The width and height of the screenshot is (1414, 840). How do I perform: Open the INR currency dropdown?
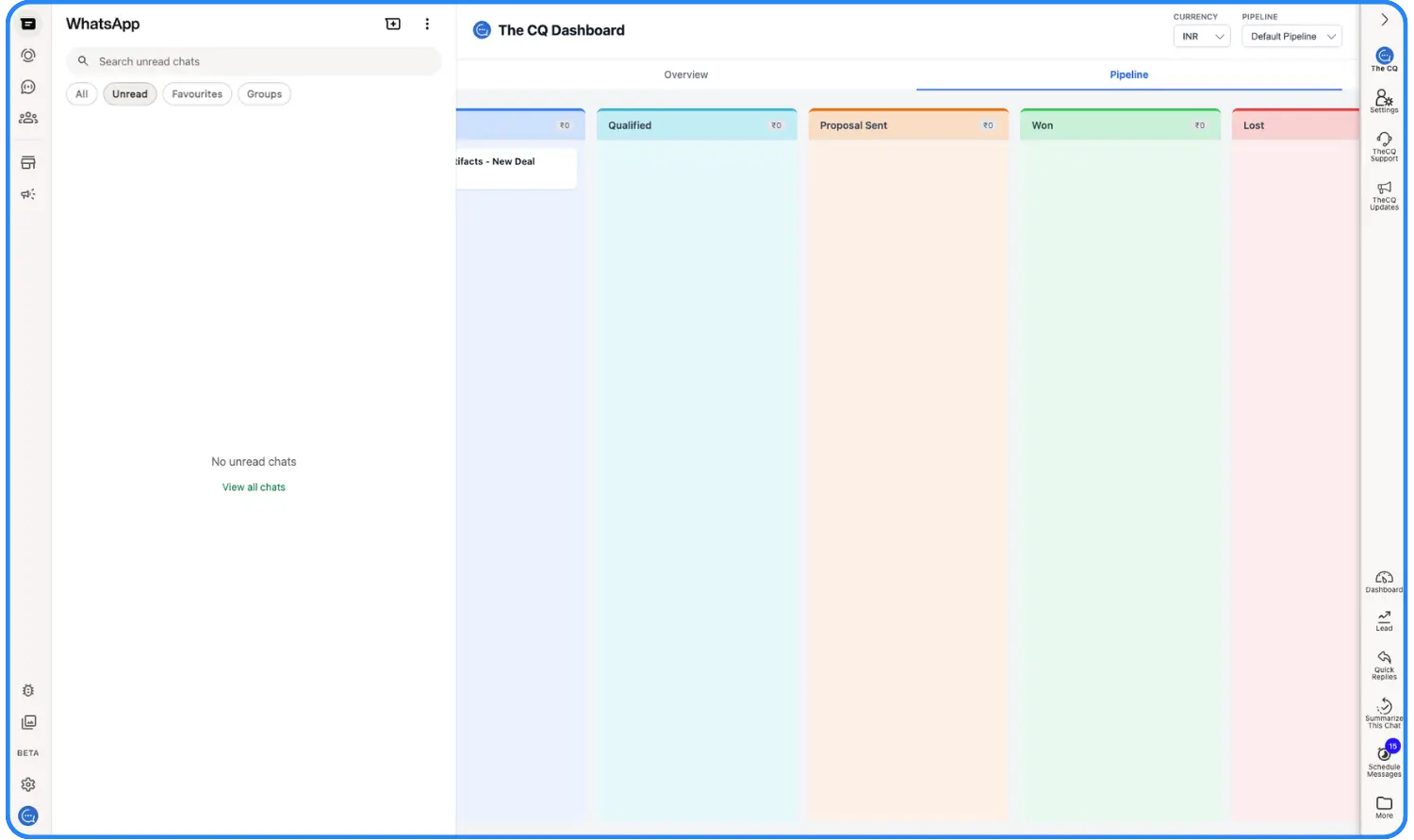[x=1202, y=37]
